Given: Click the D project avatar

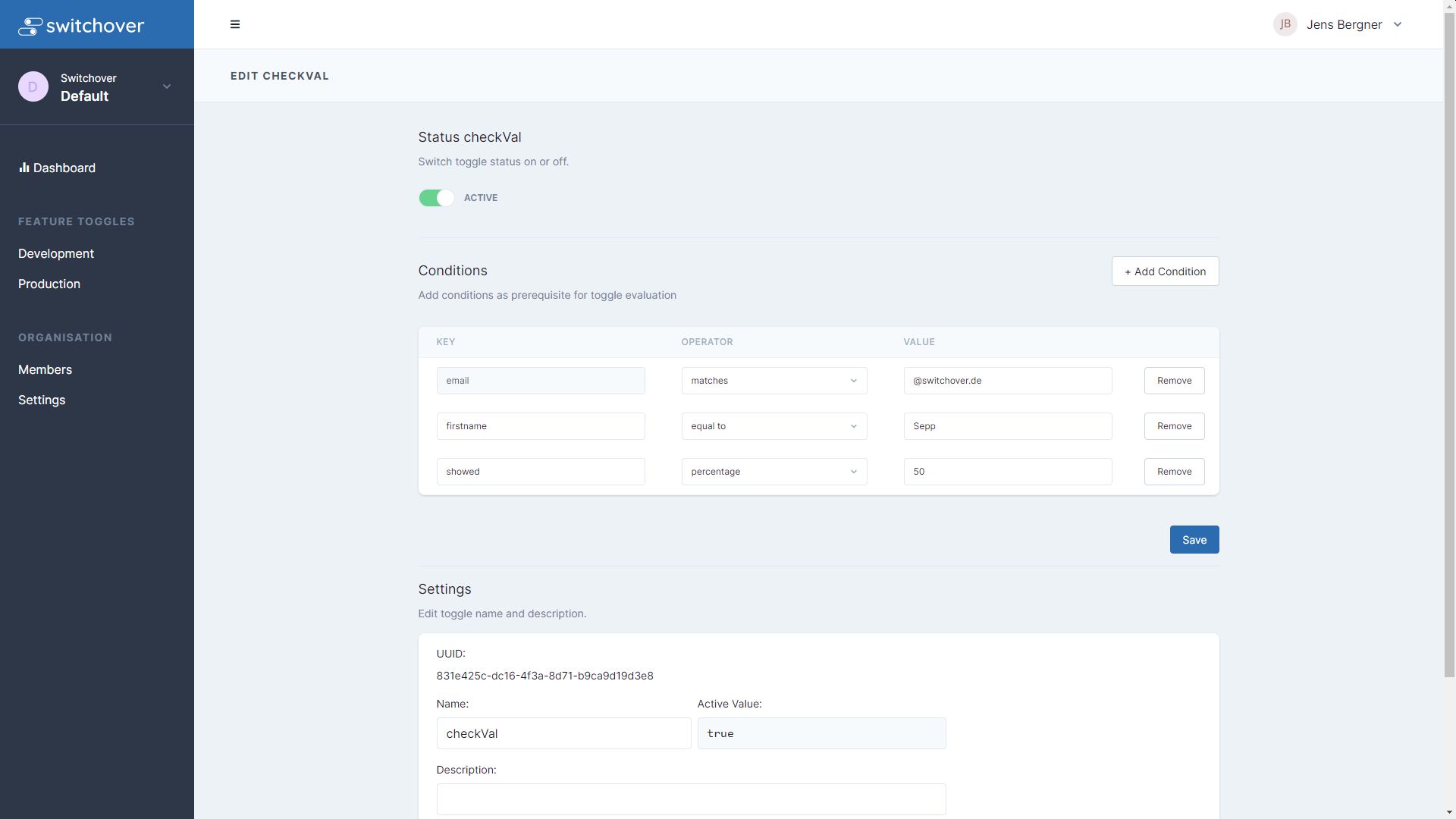Looking at the screenshot, I should pyautogui.click(x=33, y=86).
